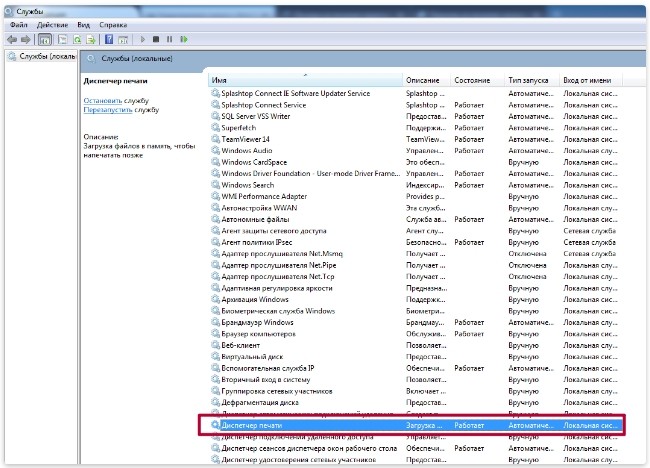Viewport: 650px width, 468px height.
Task: Select Службы (локальные) tree node
Action: click(x=43, y=56)
